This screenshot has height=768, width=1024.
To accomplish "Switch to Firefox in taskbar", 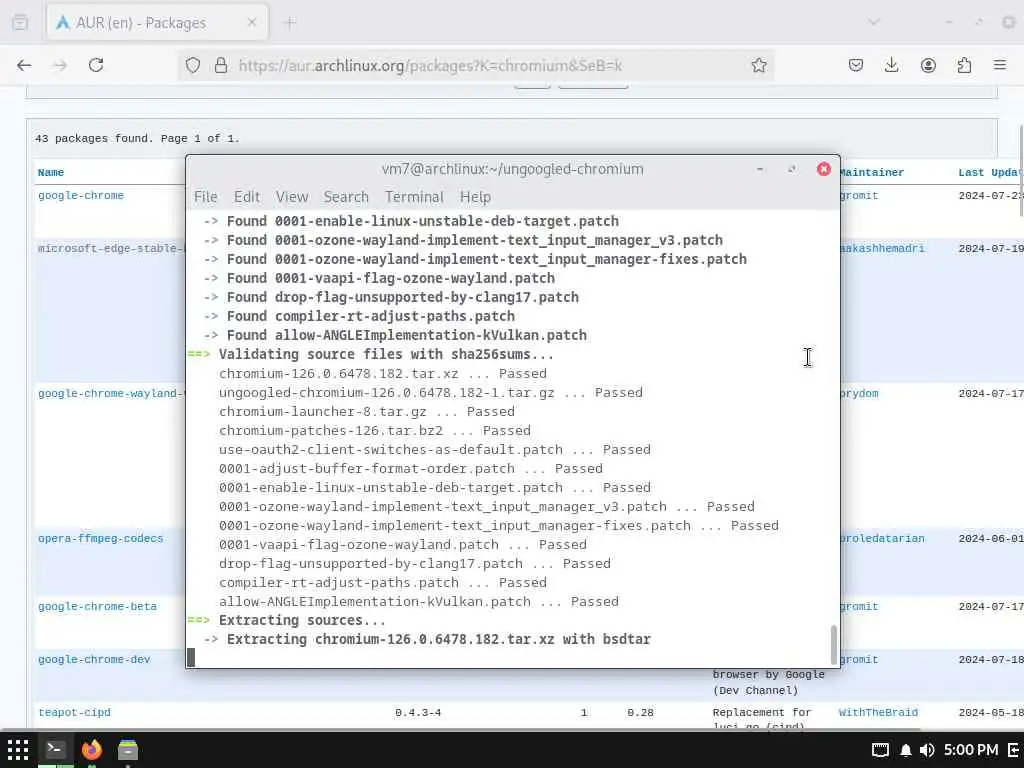I will click(92, 749).
